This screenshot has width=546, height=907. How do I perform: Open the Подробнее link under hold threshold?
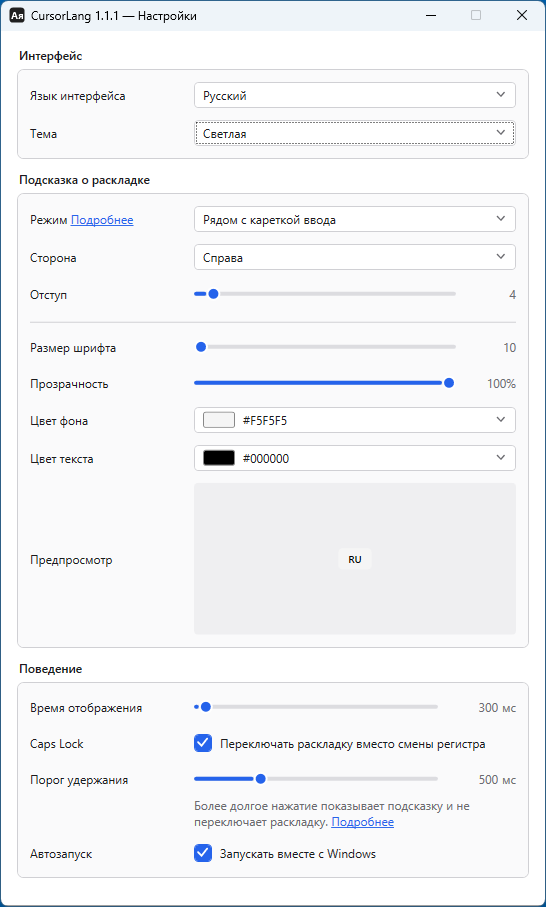(362, 822)
